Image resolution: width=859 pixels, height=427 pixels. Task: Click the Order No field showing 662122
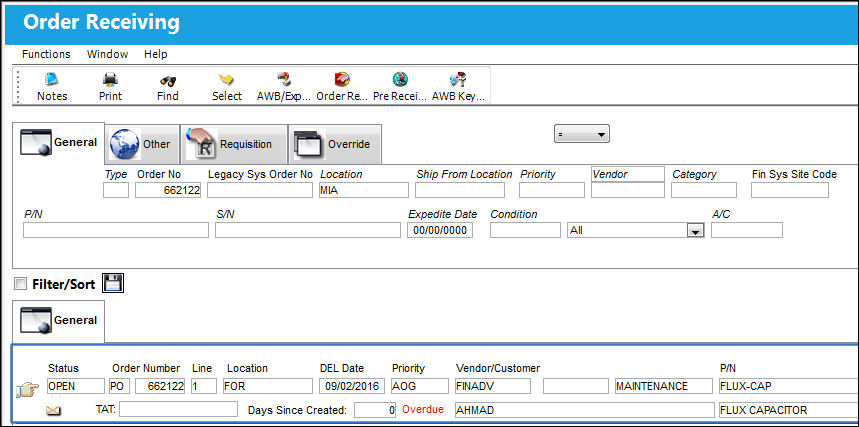tap(168, 190)
